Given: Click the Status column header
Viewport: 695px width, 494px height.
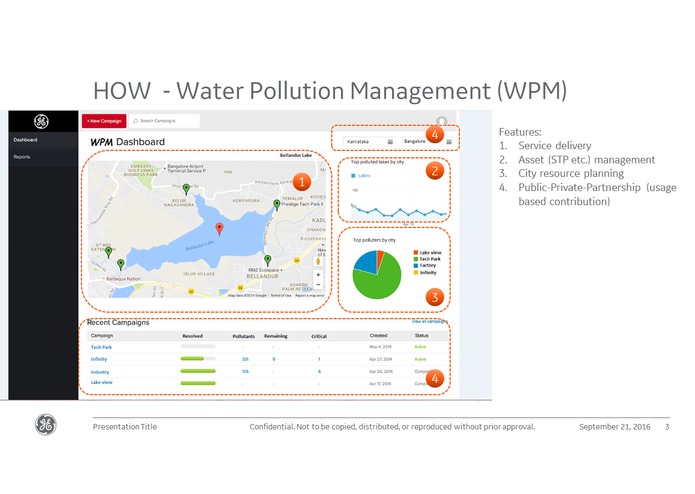Looking at the screenshot, I should tap(422, 336).
